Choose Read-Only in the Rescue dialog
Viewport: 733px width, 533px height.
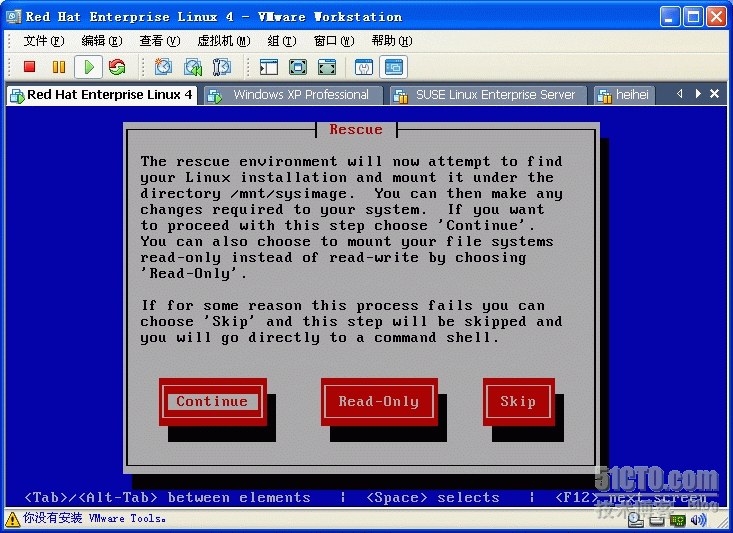(x=379, y=402)
